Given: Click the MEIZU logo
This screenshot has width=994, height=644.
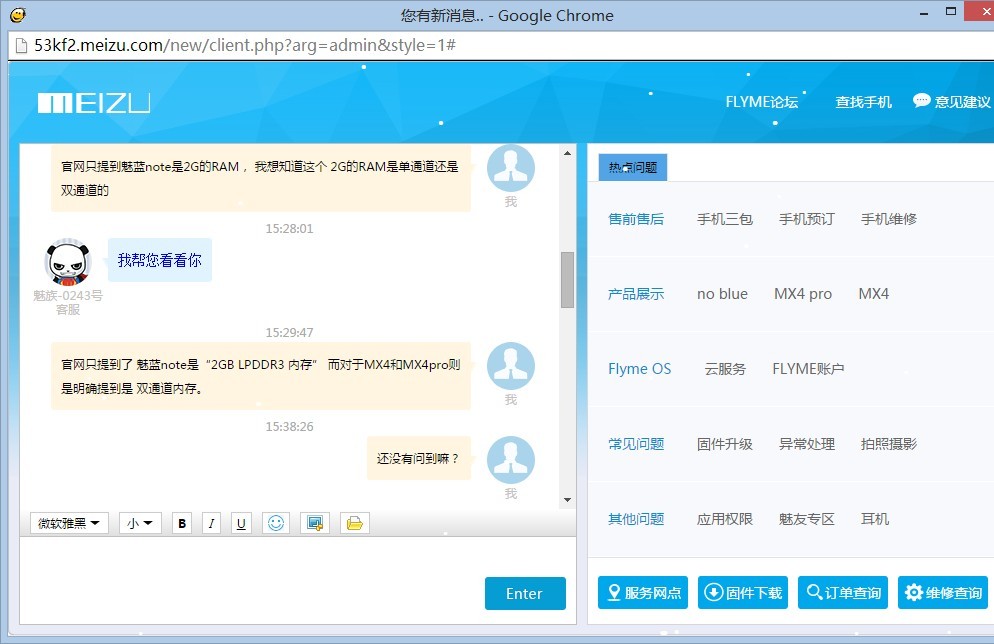Looking at the screenshot, I should [x=94, y=103].
